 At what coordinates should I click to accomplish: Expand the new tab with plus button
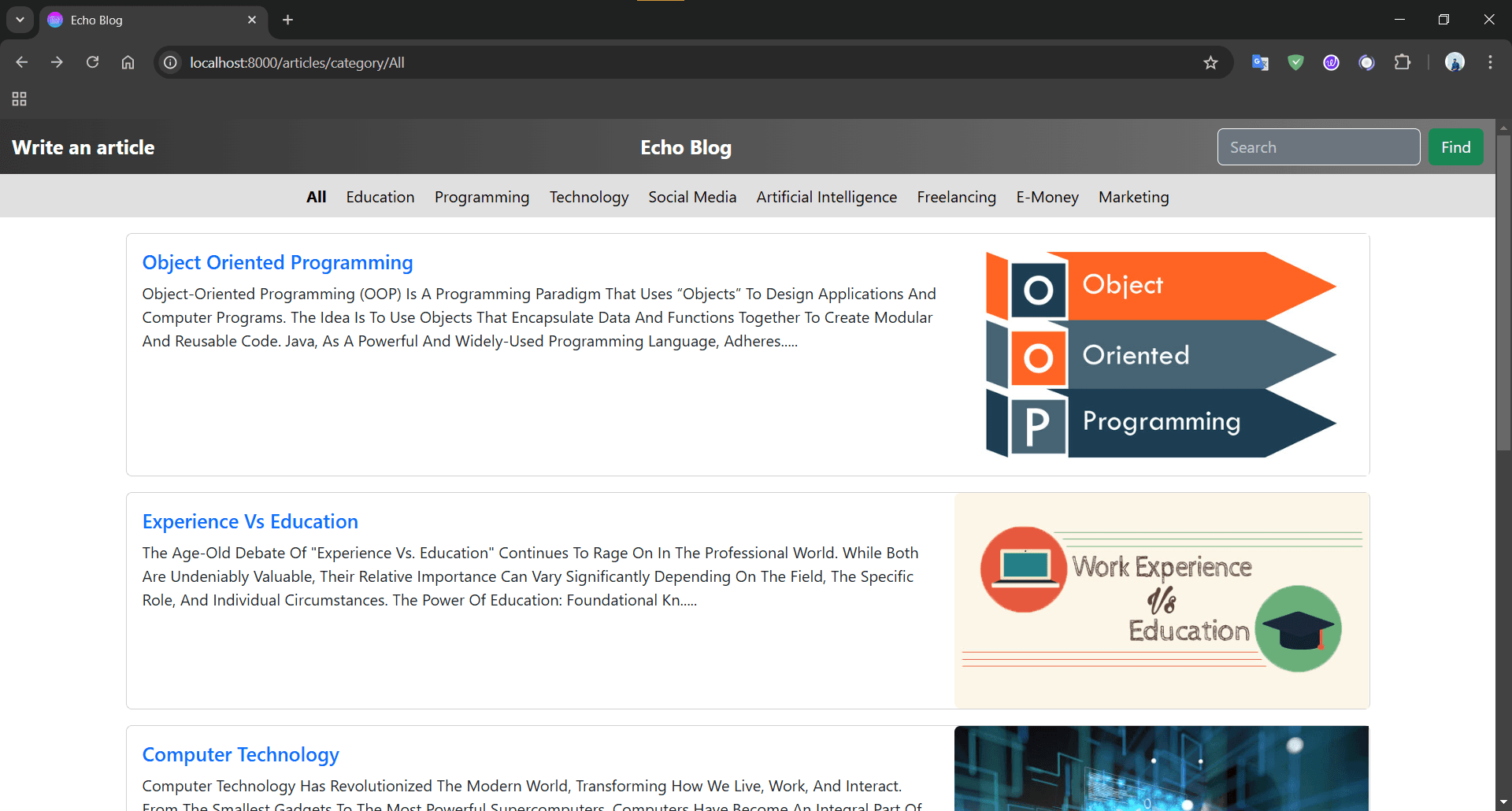(x=287, y=20)
